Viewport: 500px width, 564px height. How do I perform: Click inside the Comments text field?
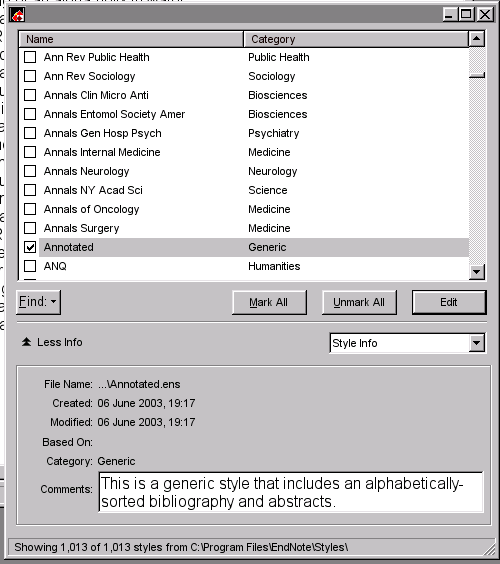click(x=291, y=492)
